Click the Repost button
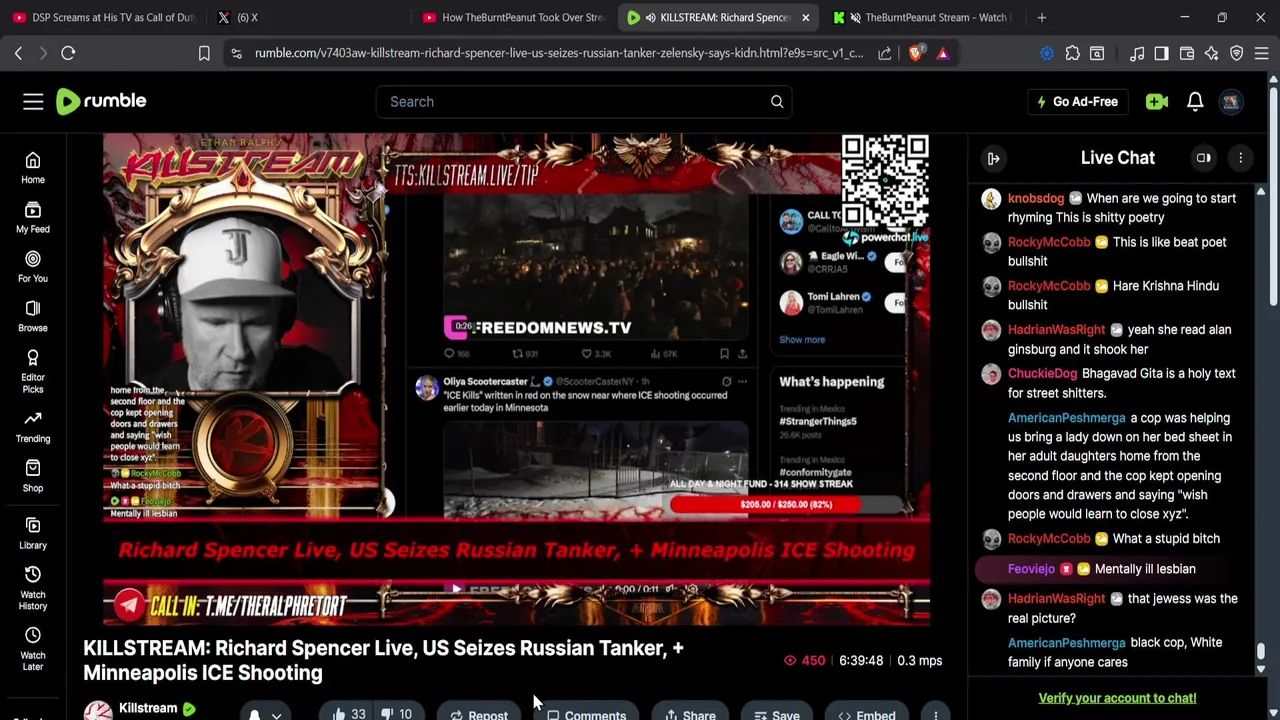The image size is (1280, 720). [x=479, y=714]
